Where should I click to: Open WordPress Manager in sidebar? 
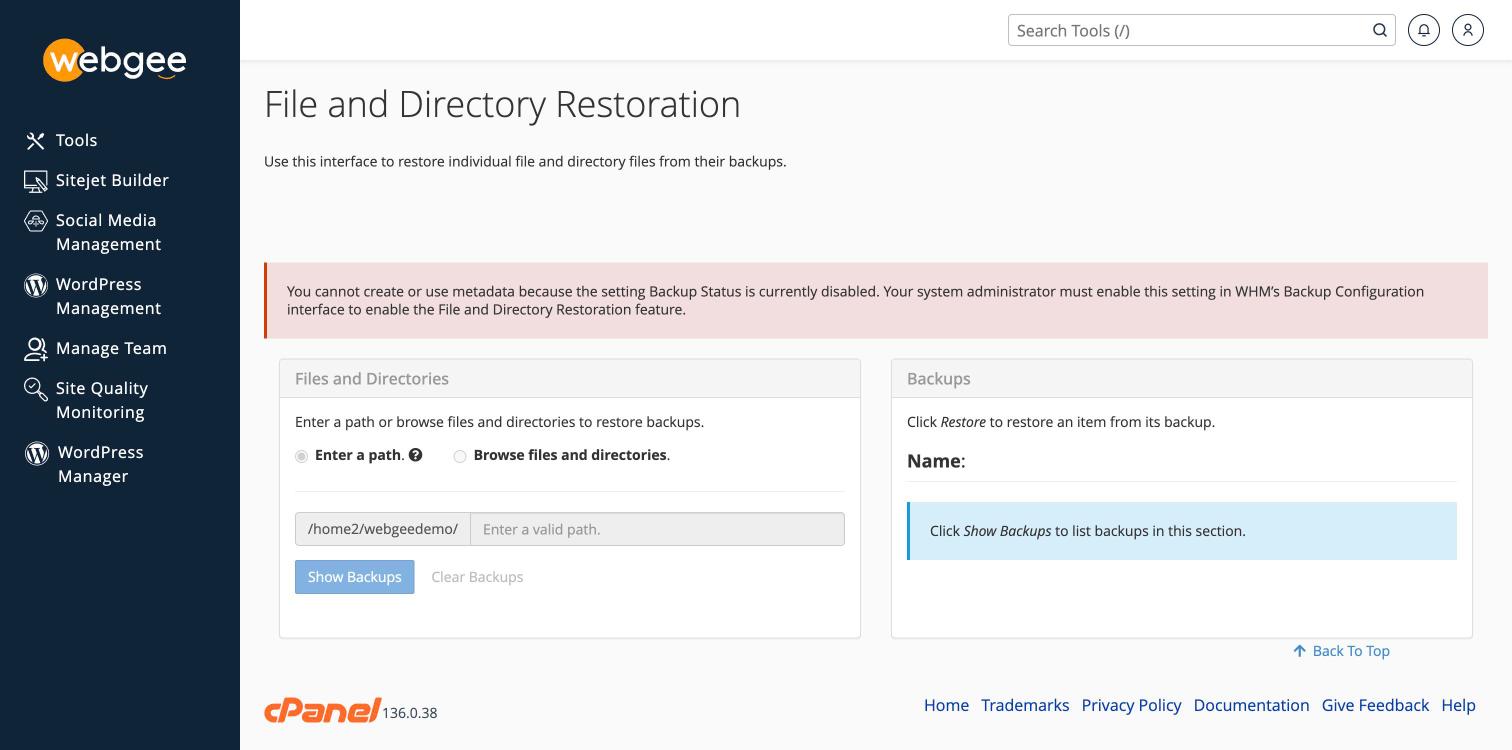coord(100,465)
